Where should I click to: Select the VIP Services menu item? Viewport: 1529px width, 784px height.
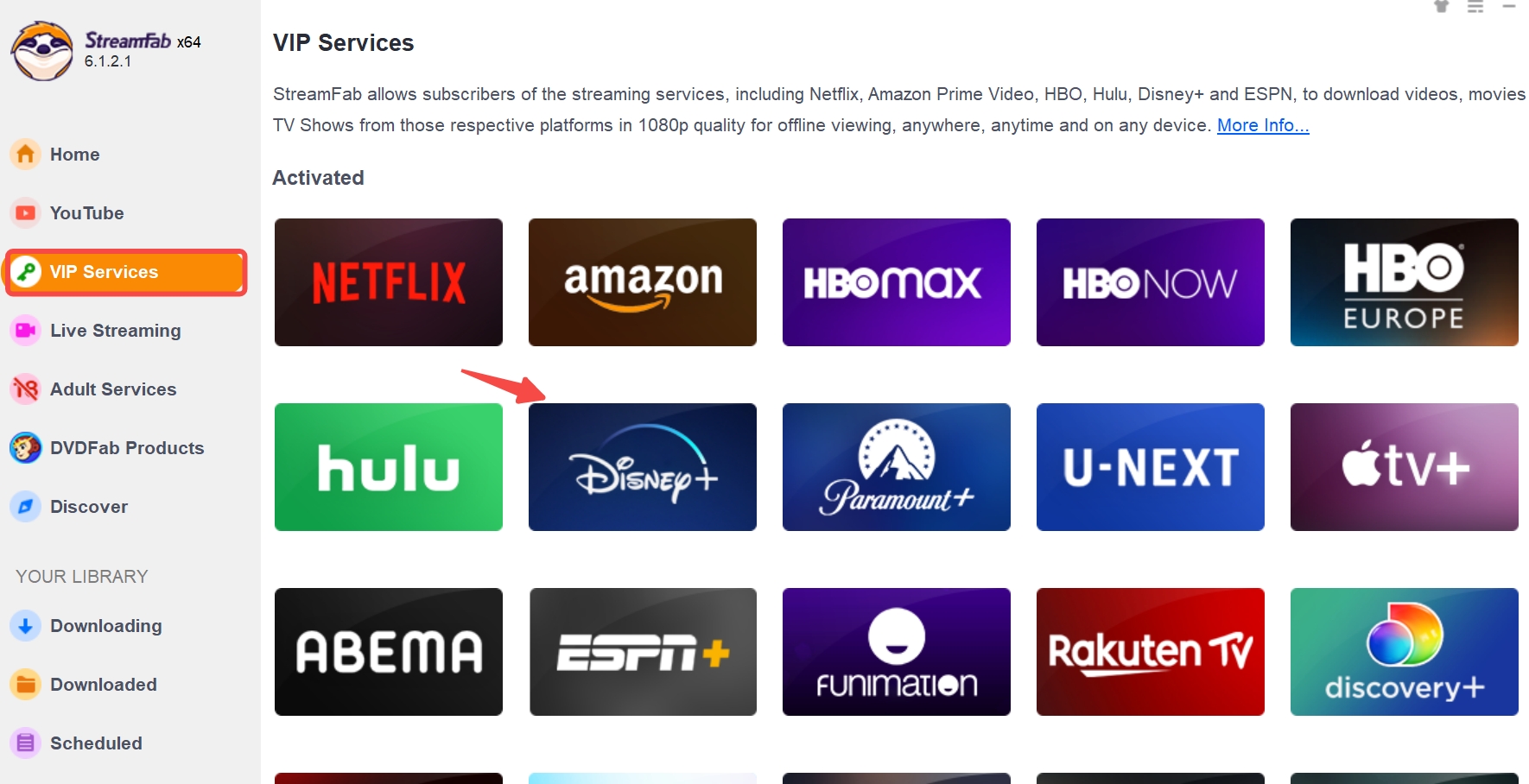coord(126,272)
